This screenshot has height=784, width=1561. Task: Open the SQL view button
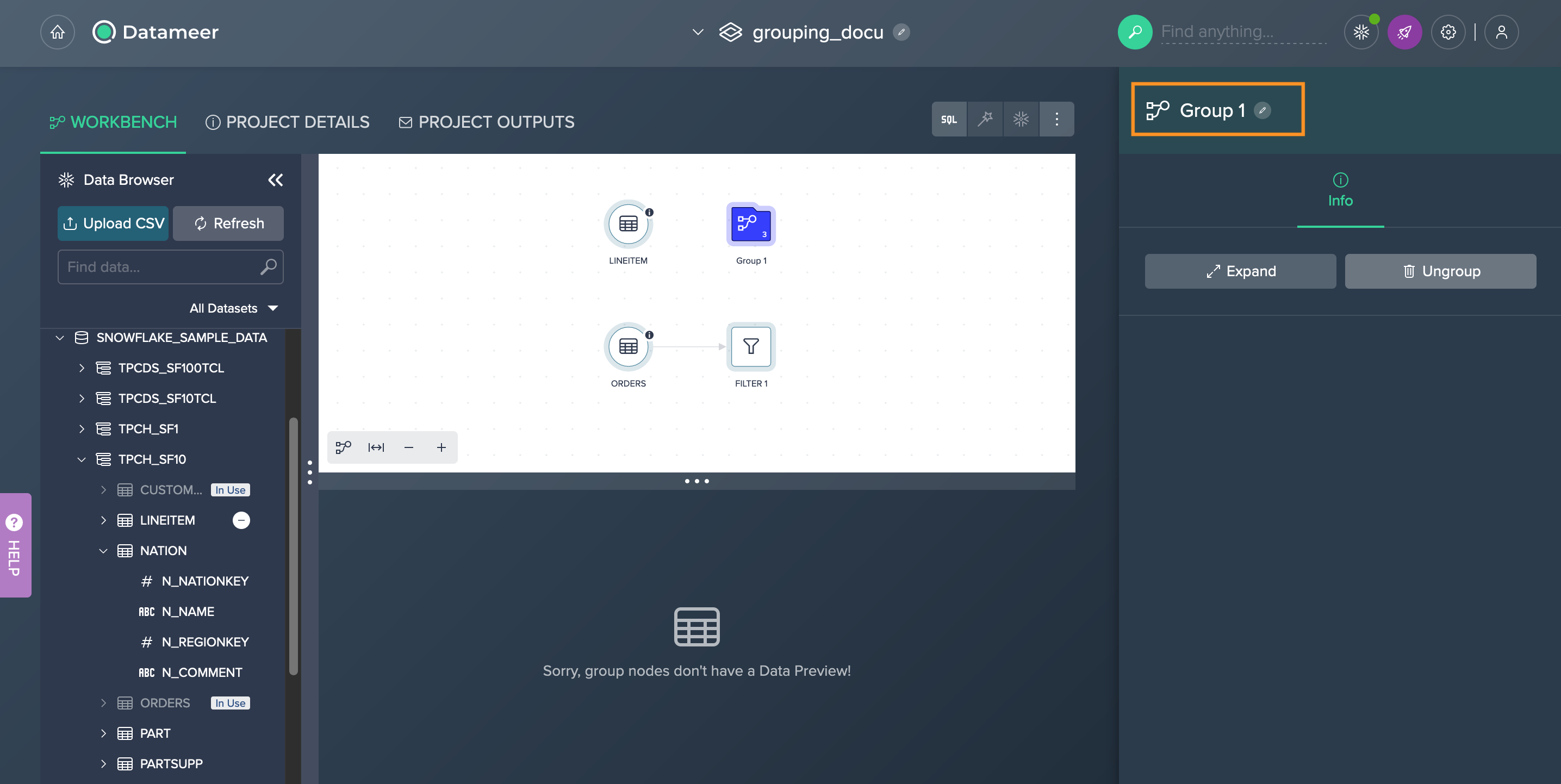tap(948, 120)
